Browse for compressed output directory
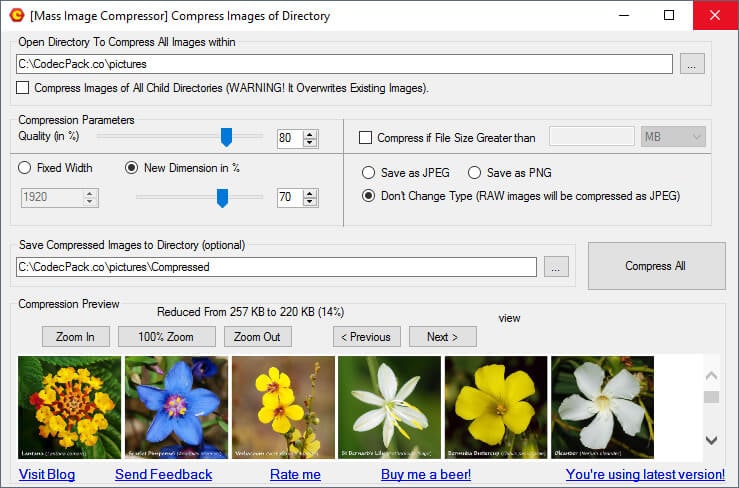Image resolution: width=739 pixels, height=488 pixels. click(x=558, y=267)
